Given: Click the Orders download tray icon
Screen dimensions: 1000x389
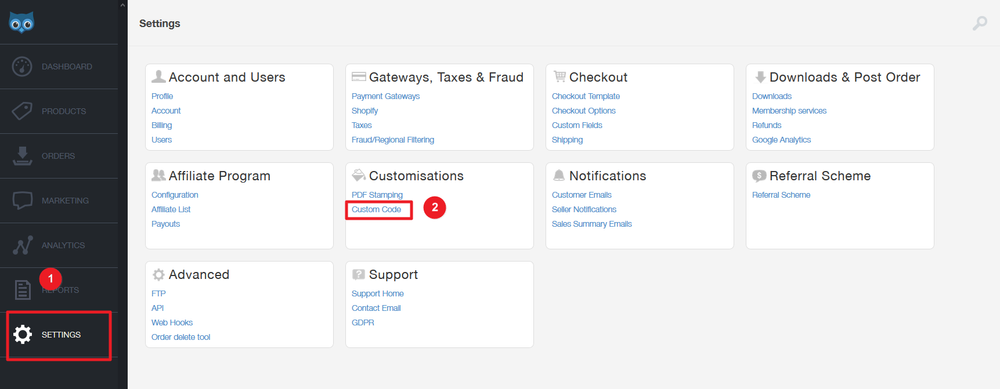Looking at the screenshot, I should (x=22, y=156).
